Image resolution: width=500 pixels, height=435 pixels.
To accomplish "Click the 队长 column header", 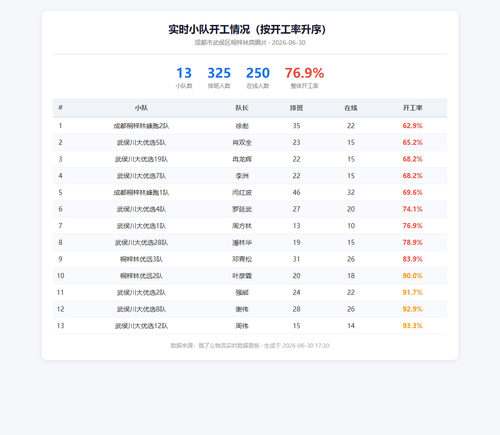I will pyautogui.click(x=242, y=108).
